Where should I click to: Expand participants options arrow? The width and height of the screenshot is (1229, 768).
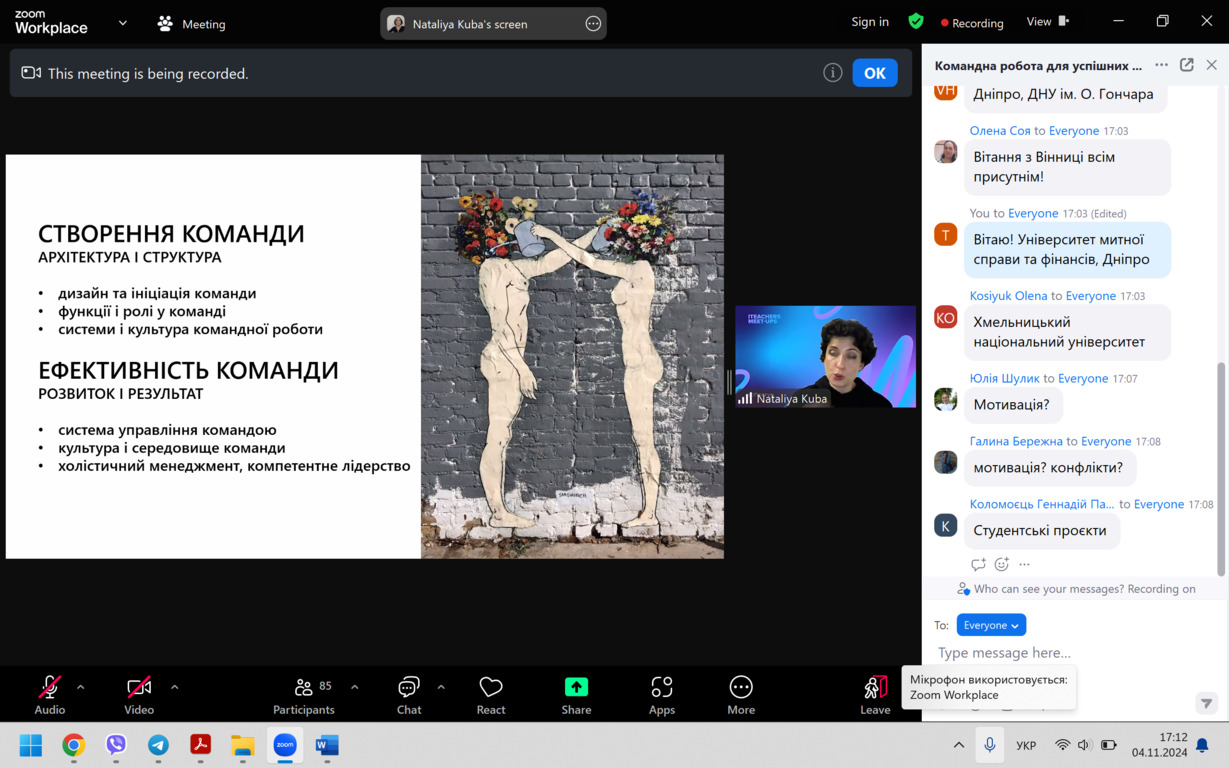[354, 687]
